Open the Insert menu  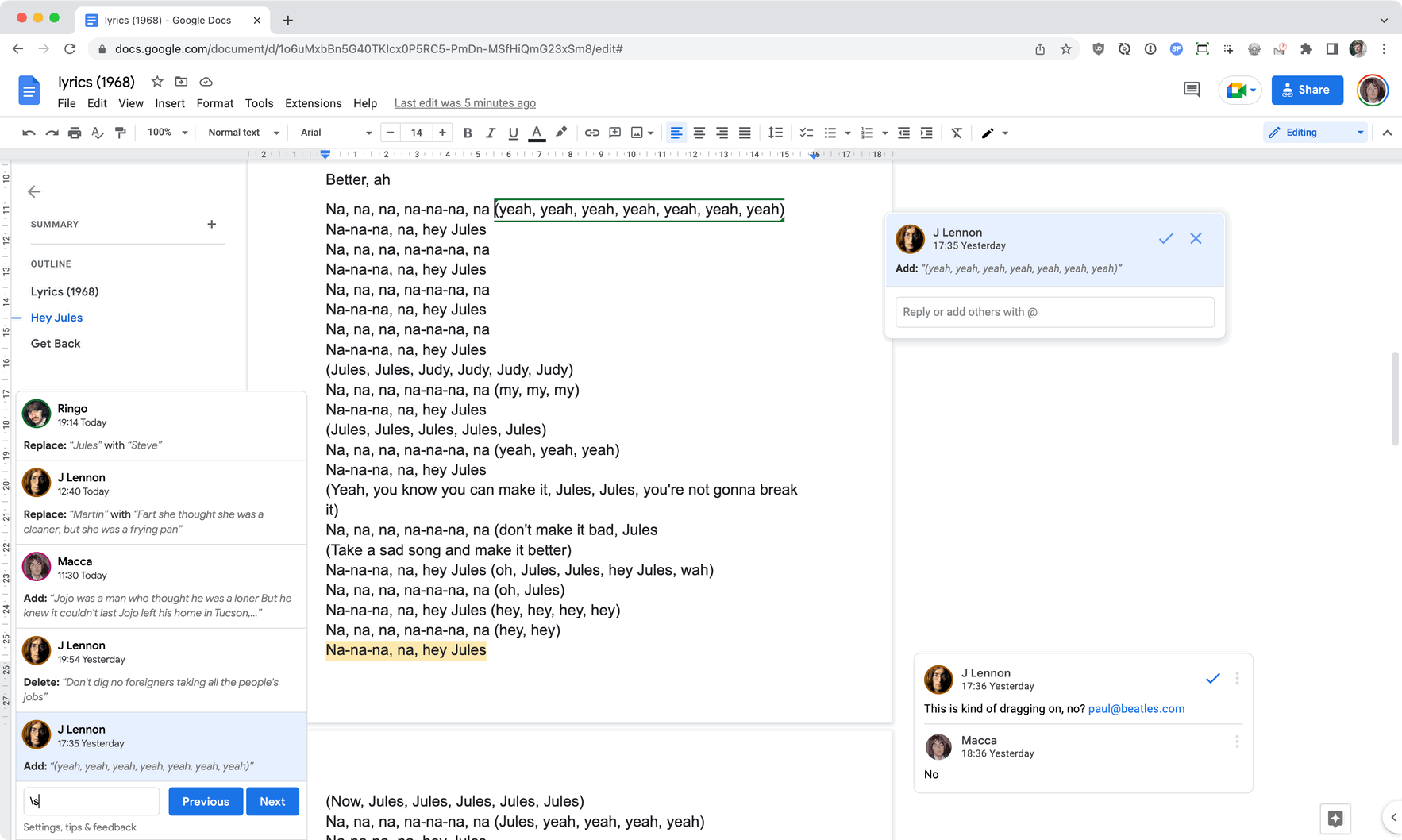pos(170,103)
